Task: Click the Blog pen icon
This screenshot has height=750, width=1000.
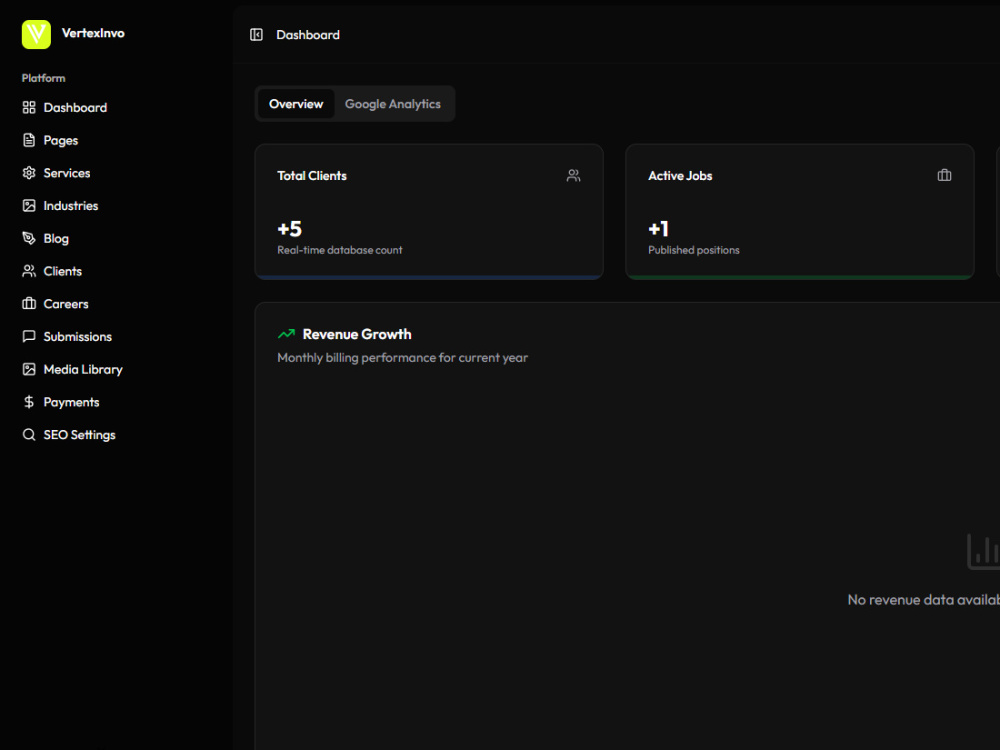Action: 29,239
